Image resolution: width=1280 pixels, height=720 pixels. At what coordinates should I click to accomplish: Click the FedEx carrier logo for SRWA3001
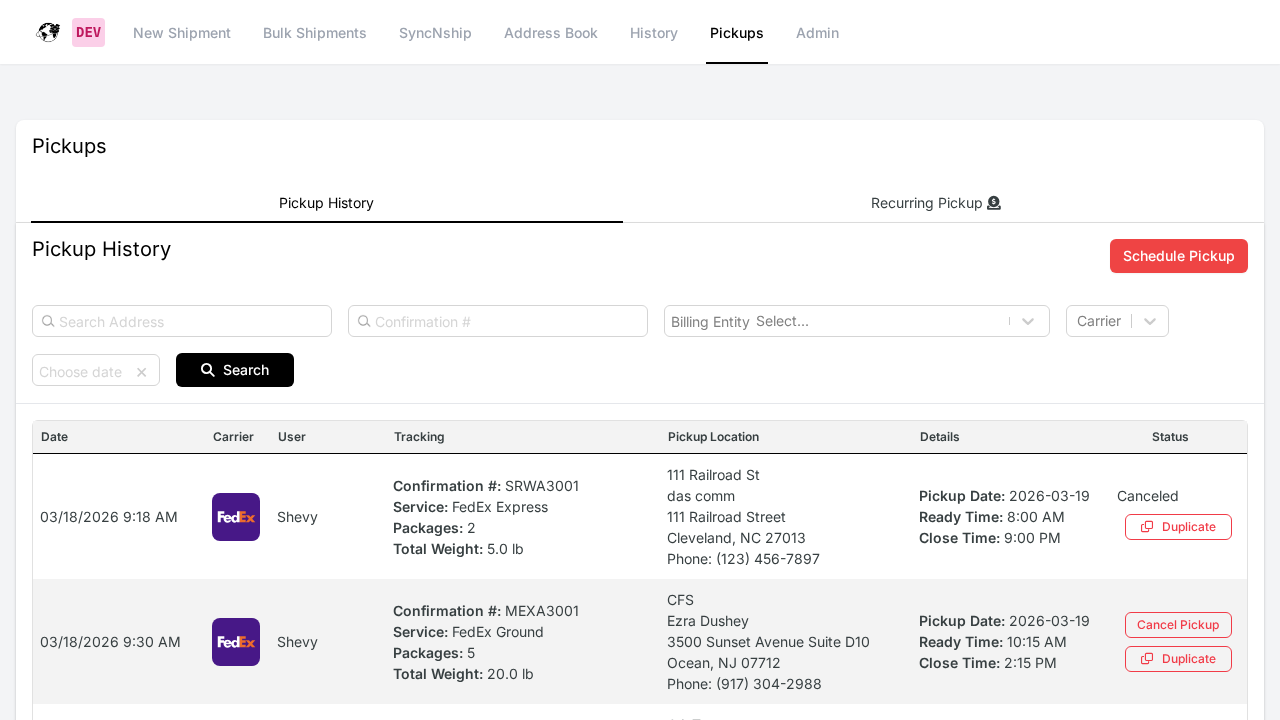[236, 517]
